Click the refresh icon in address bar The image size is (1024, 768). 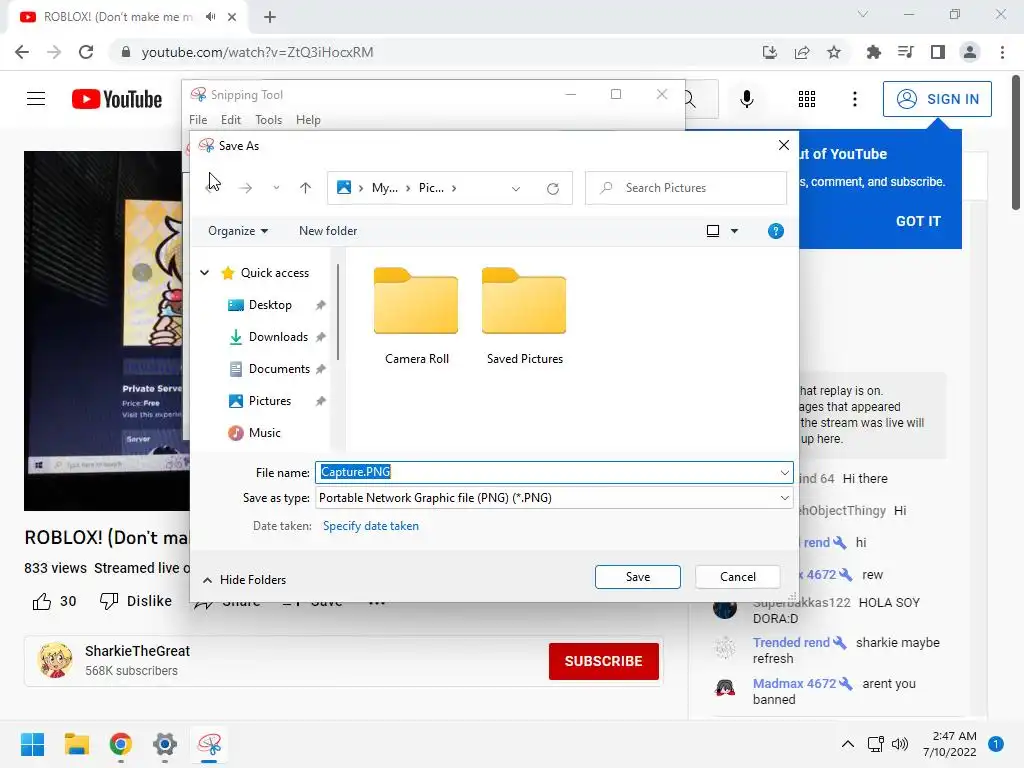[552, 189]
